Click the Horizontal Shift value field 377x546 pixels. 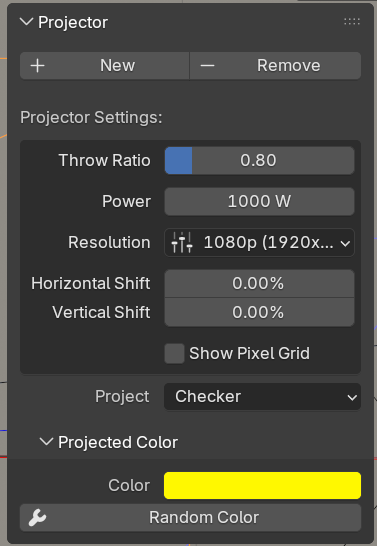pyautogui.click(x=259, y=283)
